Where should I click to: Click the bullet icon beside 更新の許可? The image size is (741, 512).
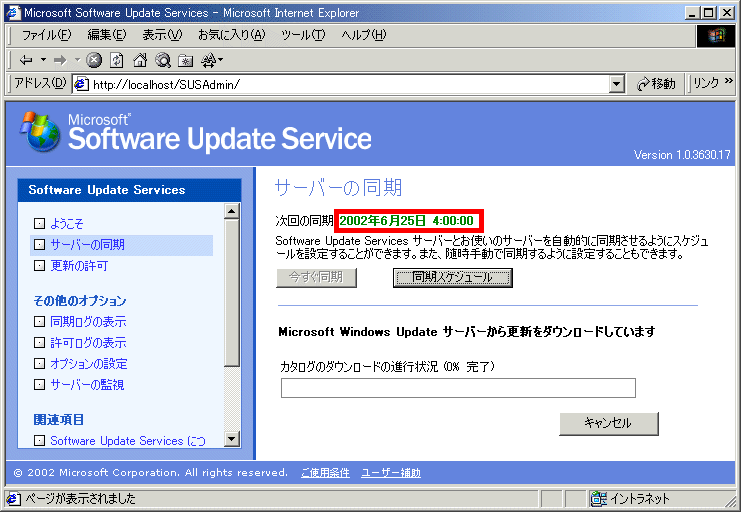[40, 266]
